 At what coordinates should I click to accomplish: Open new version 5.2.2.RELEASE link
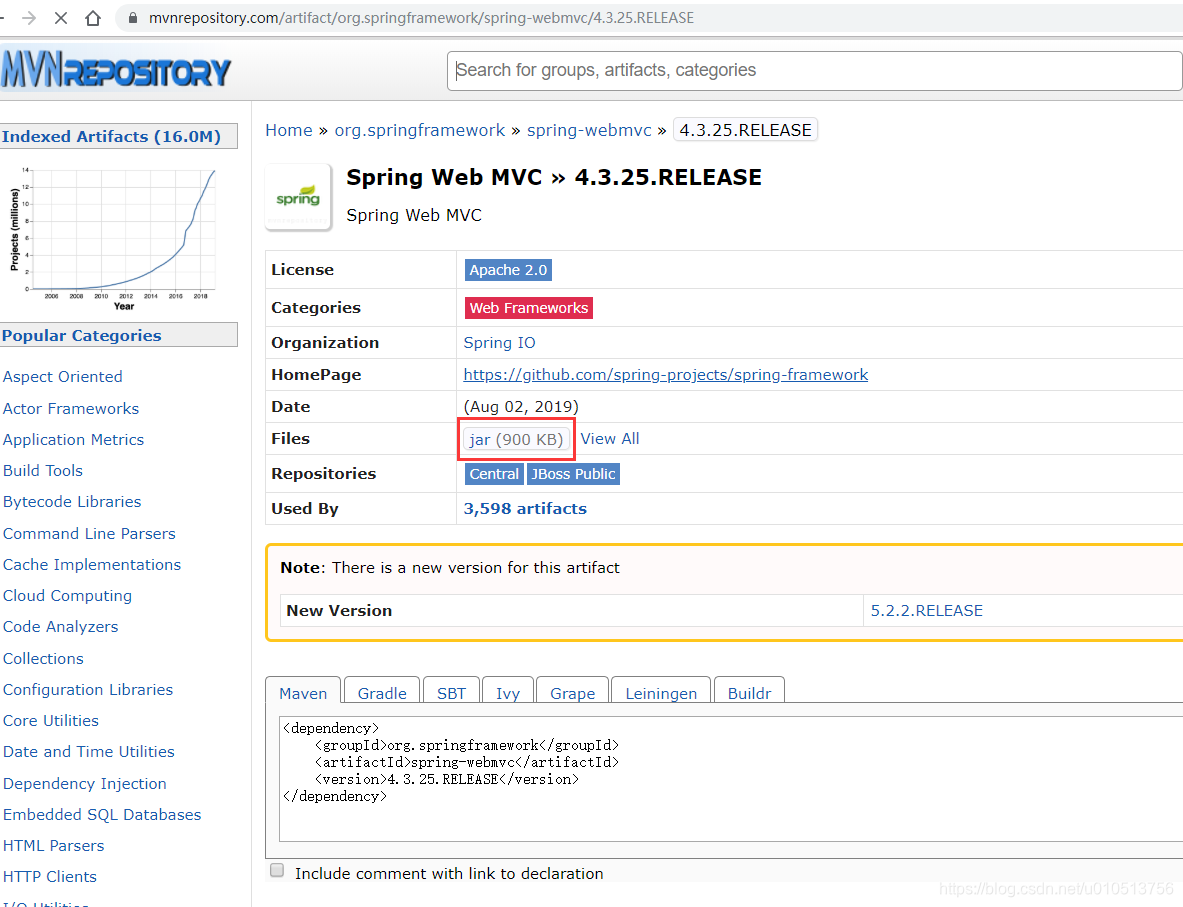pos(926,610)
